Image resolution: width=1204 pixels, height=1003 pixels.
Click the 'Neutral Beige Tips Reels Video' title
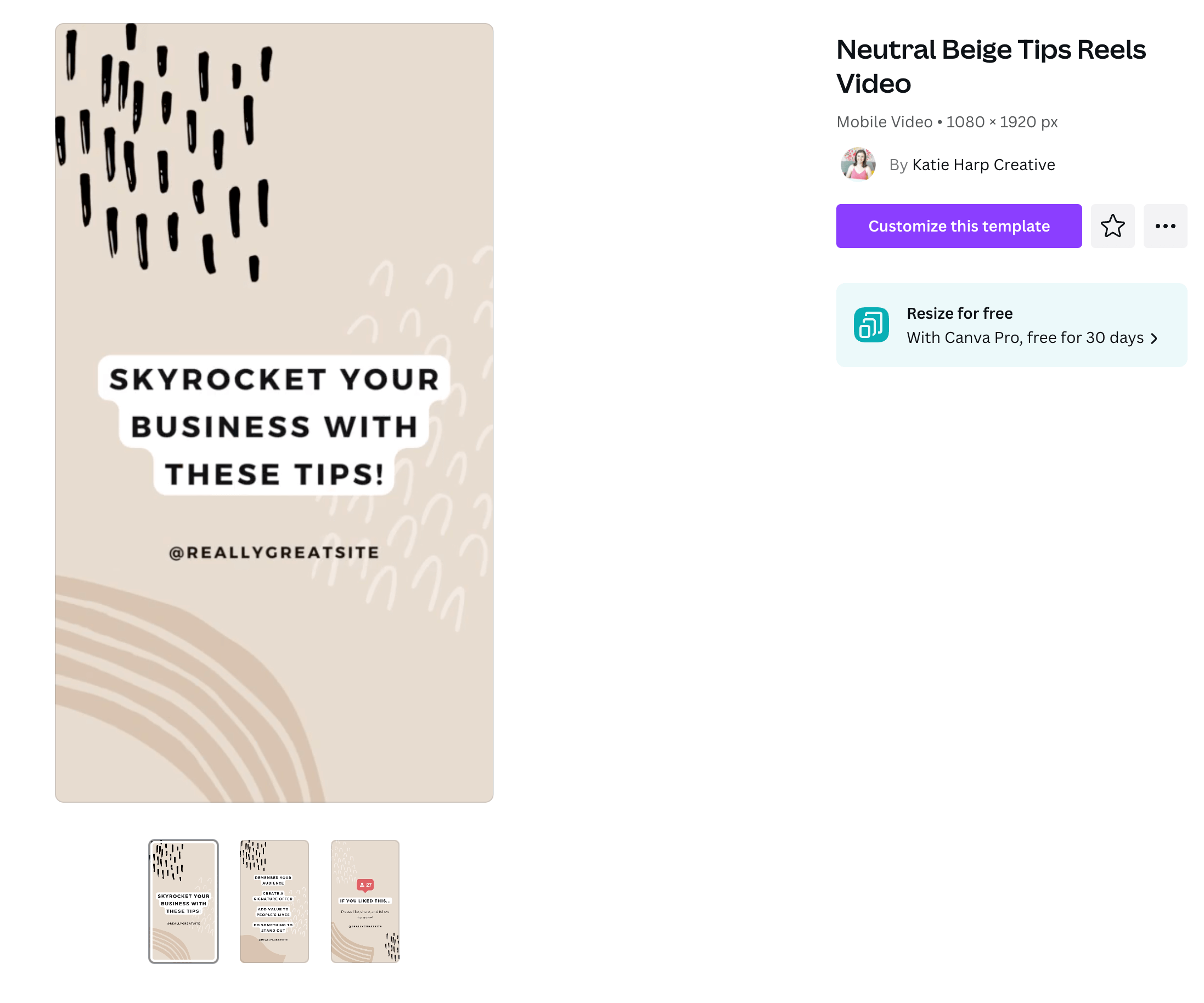pos(991,66)
